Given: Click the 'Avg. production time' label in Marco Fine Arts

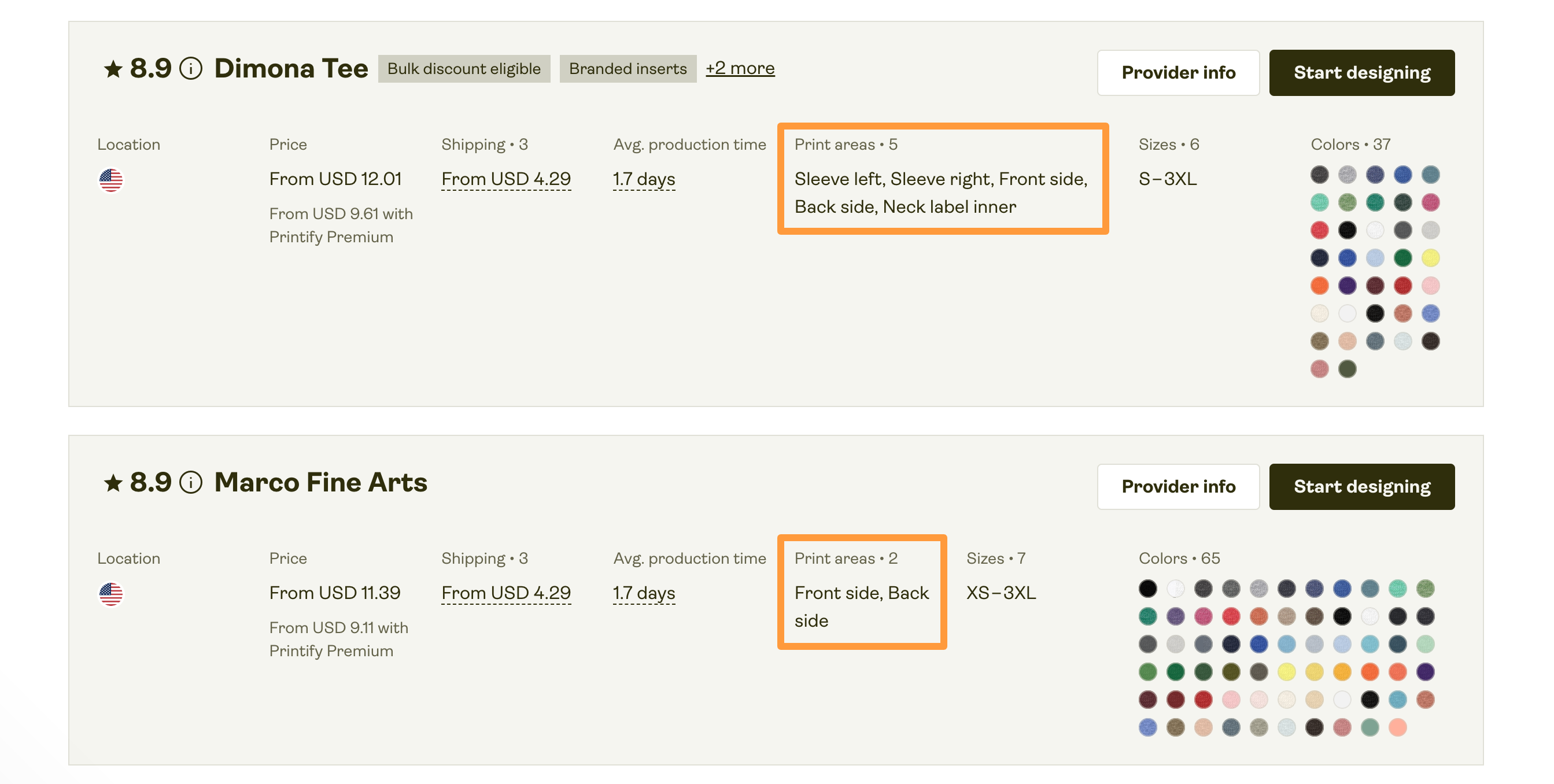Looking at the screenshot, I should point(689,559).
